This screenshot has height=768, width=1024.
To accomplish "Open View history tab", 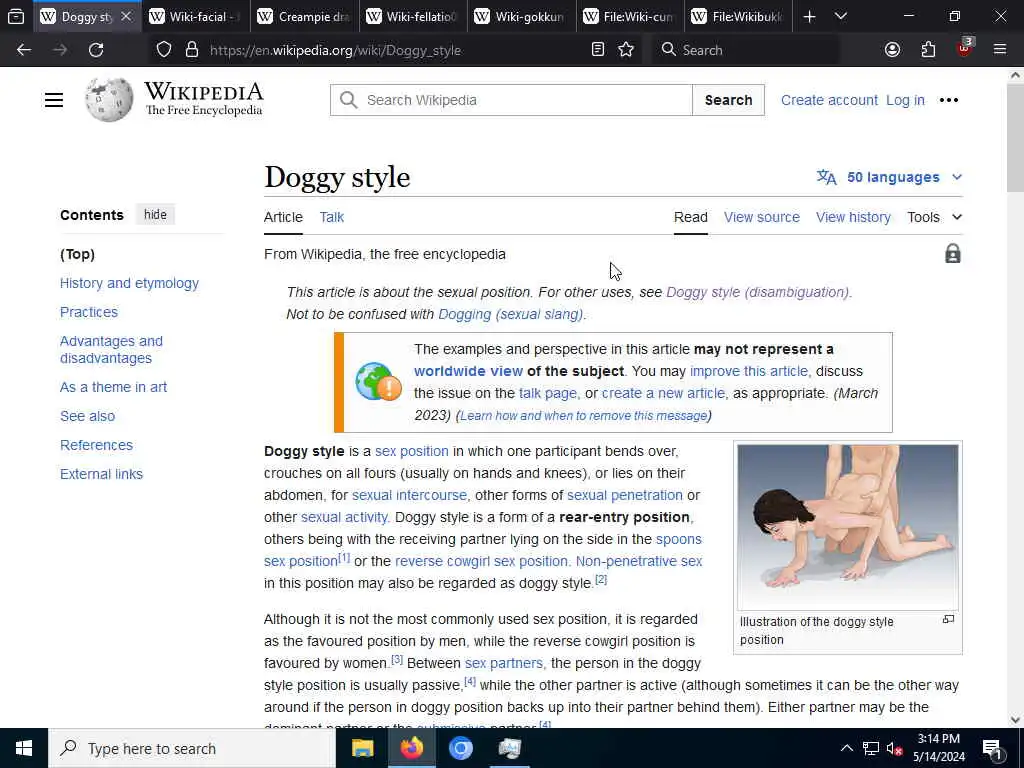I will coord(853,217).
